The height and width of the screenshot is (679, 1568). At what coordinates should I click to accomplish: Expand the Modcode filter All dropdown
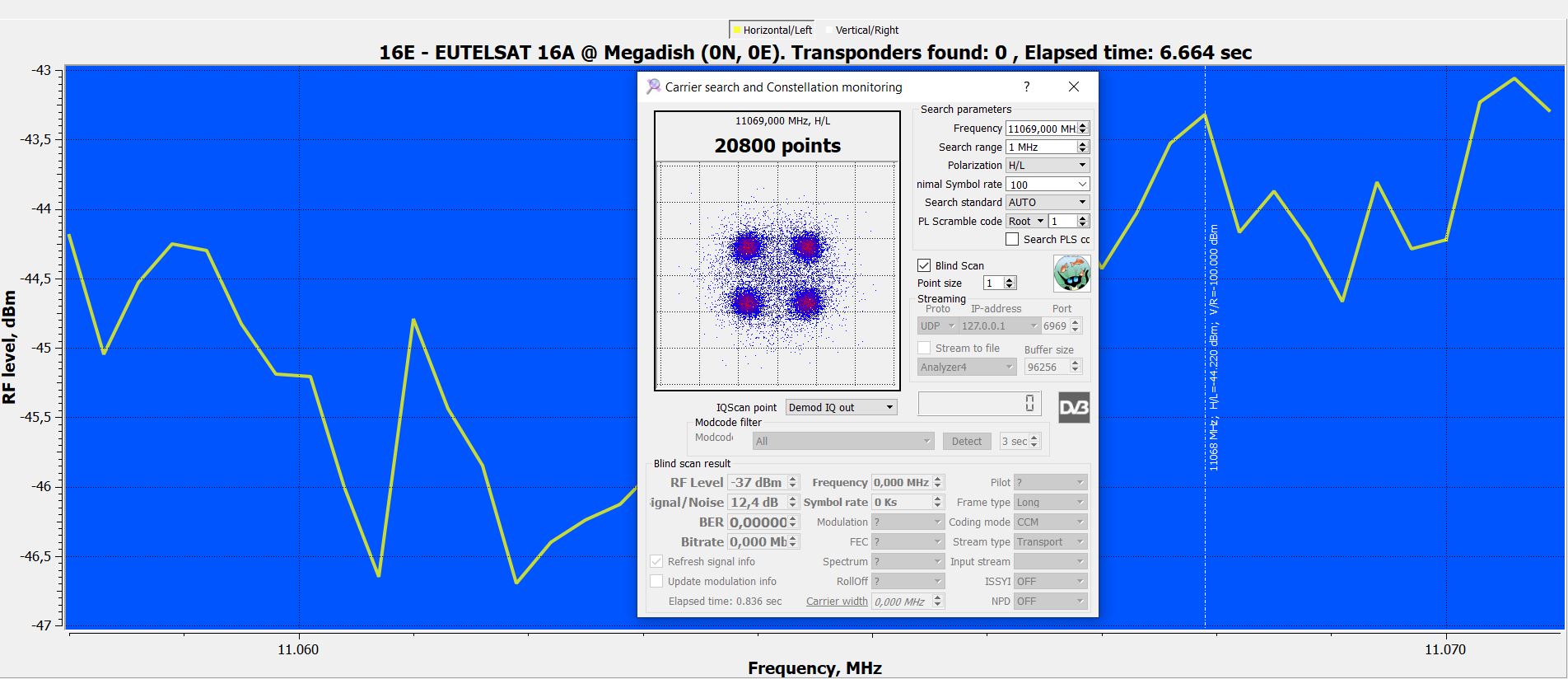(843, 441)
